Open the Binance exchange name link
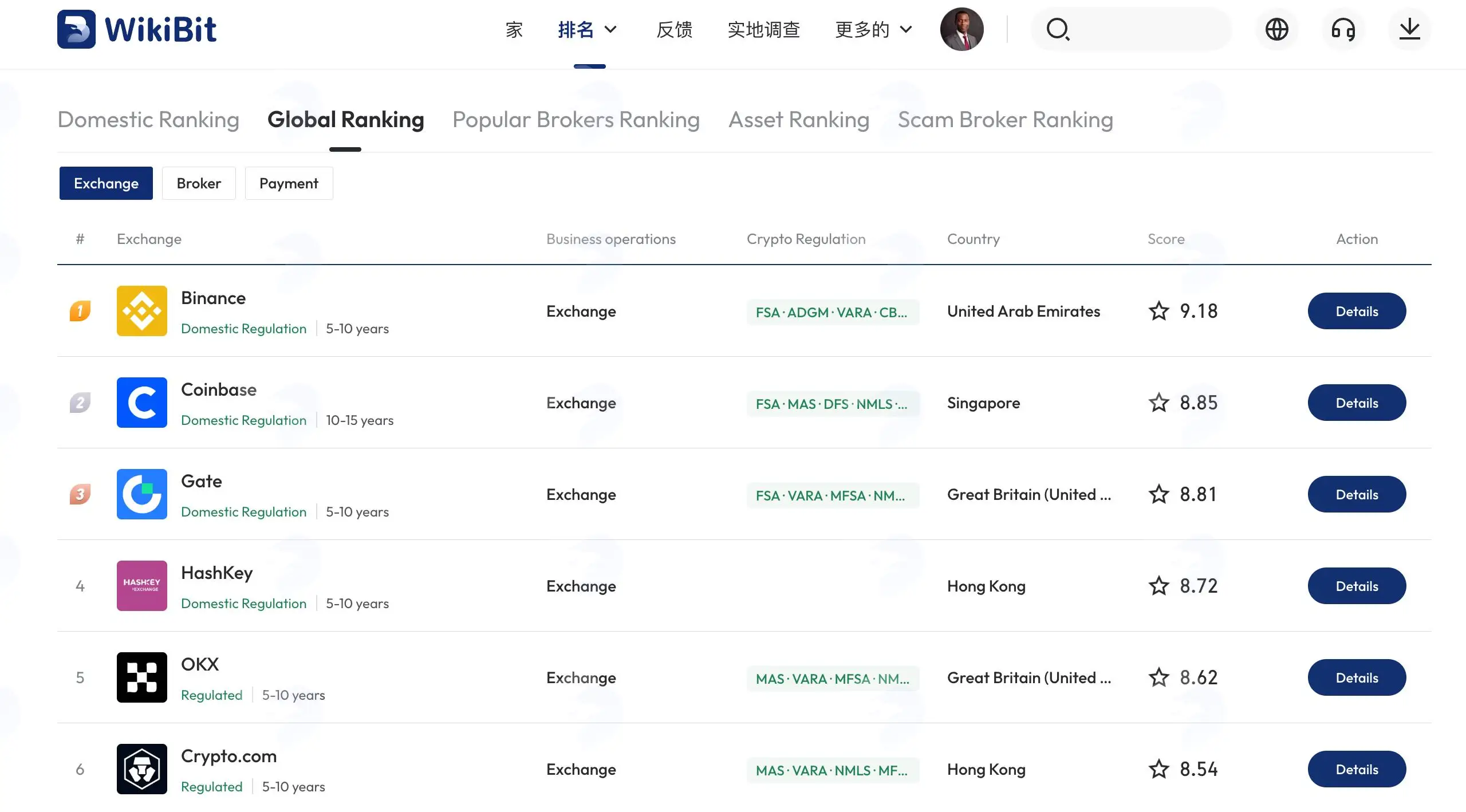This screenshot has width=1466, height=812. [213, 298]
